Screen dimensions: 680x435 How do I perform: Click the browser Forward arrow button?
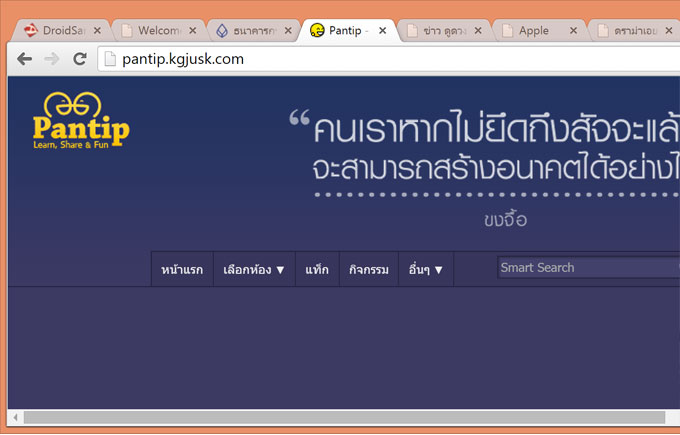[51, 59]
